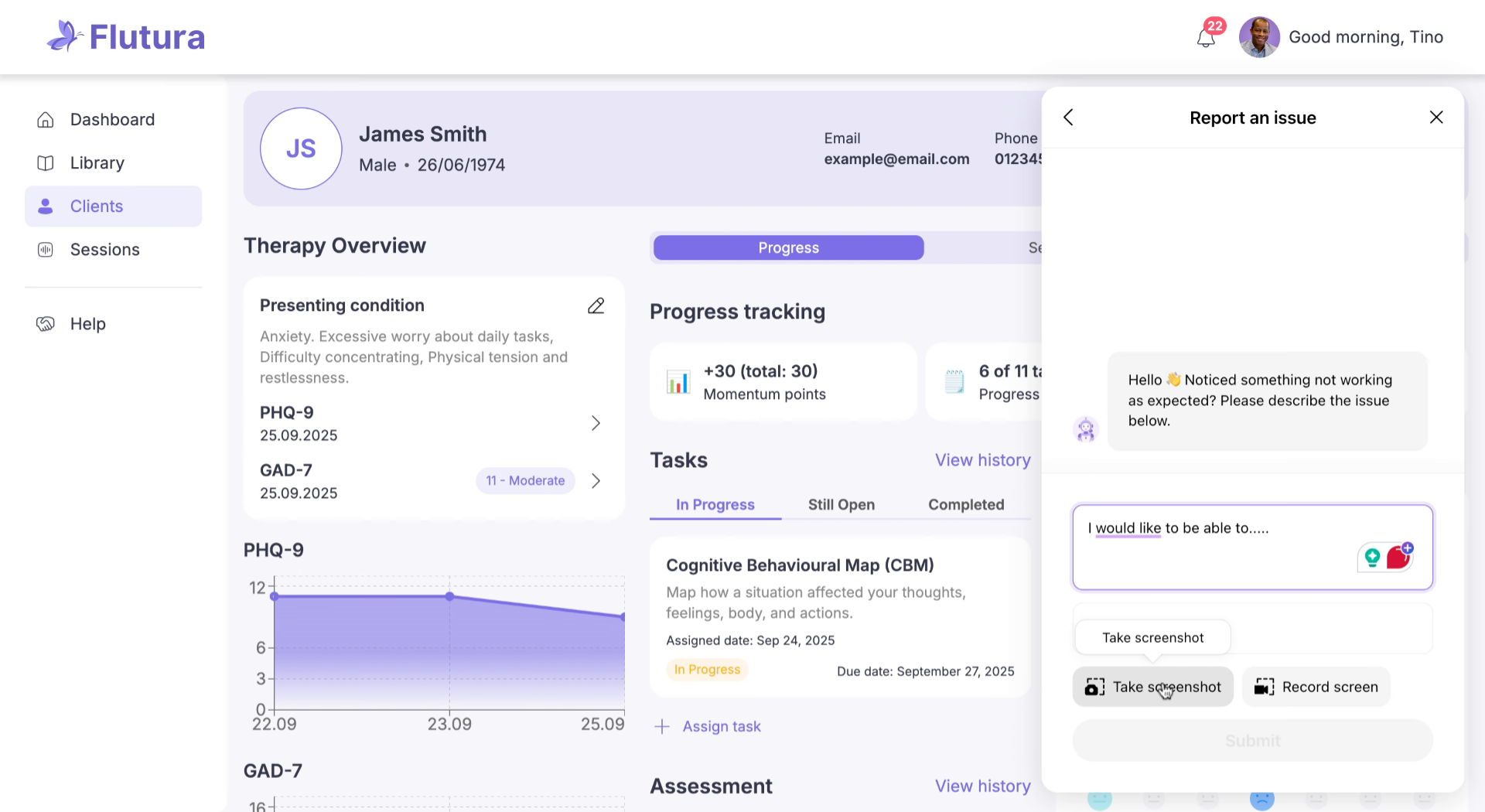Click the notification bell icon
Image resolution: width=1485 pixels, height=812 pixels.
coord(1206,37)
